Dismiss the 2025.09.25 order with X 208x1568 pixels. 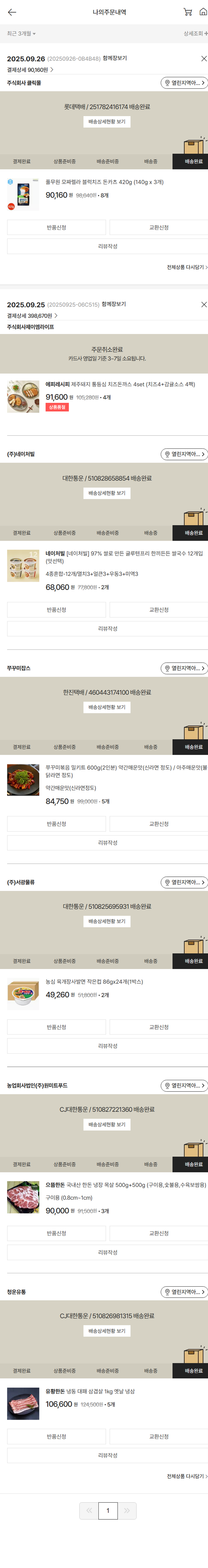204,304
